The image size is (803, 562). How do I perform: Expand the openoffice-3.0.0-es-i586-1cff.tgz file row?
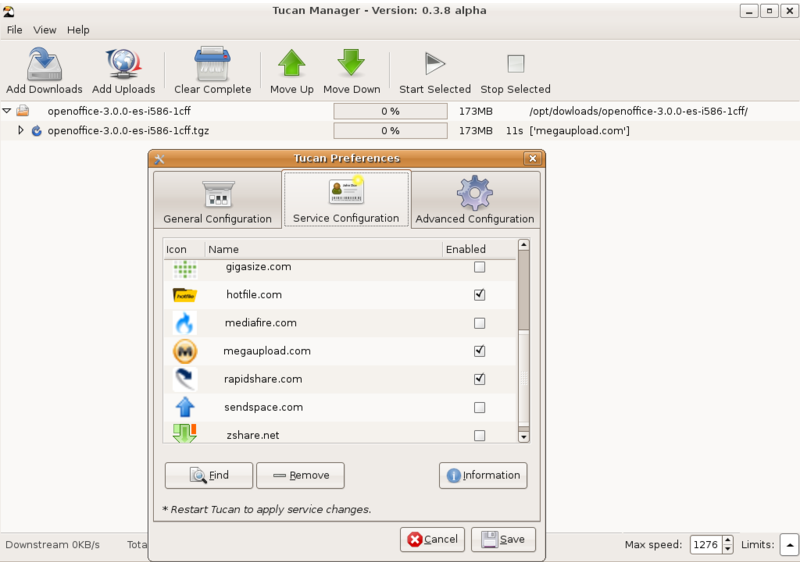[20, 130]
